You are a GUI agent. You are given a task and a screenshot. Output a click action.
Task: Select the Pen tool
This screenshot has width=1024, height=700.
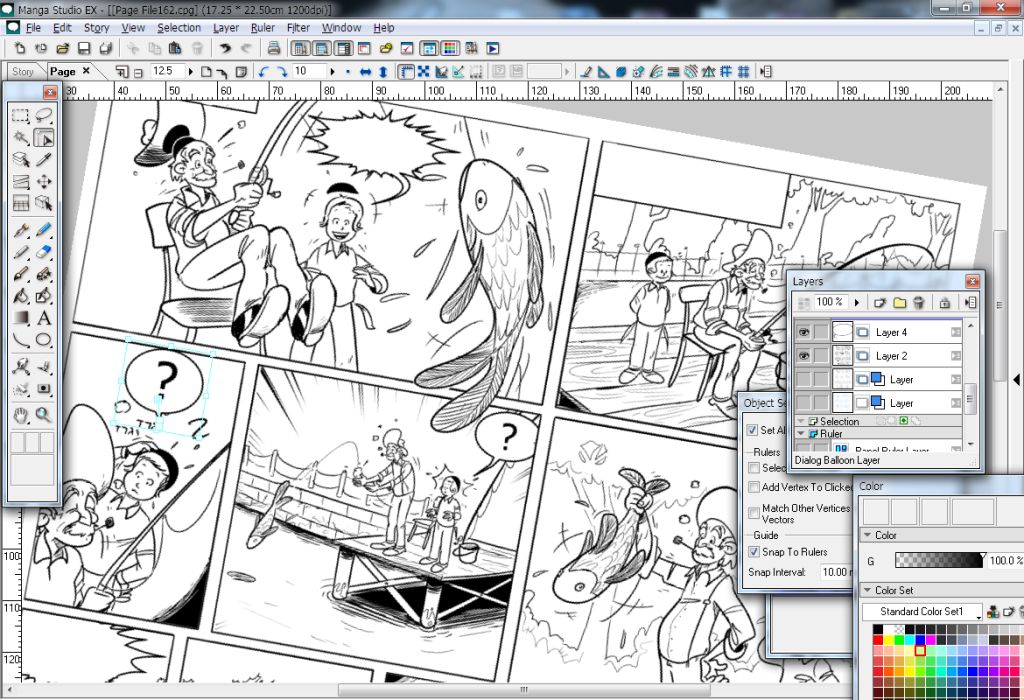click(20, 230)
